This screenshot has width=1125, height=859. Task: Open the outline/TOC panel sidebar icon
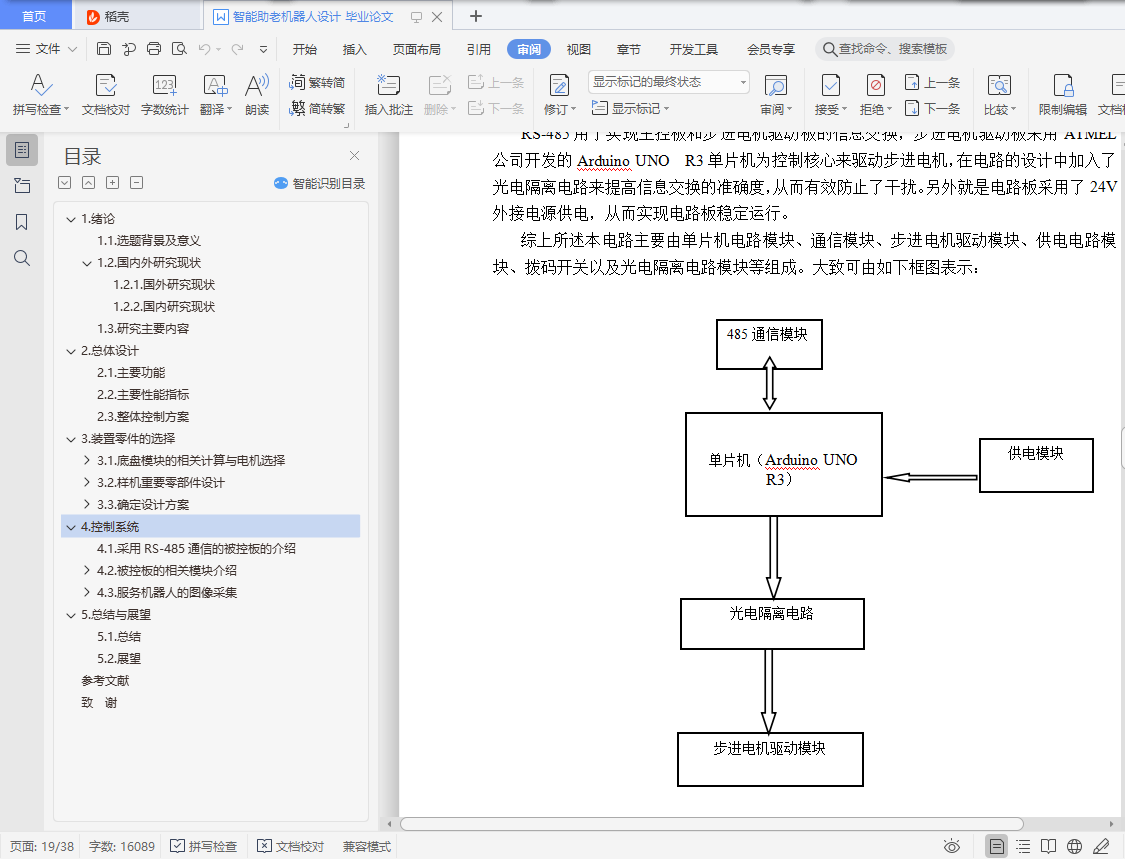[22, 150]
